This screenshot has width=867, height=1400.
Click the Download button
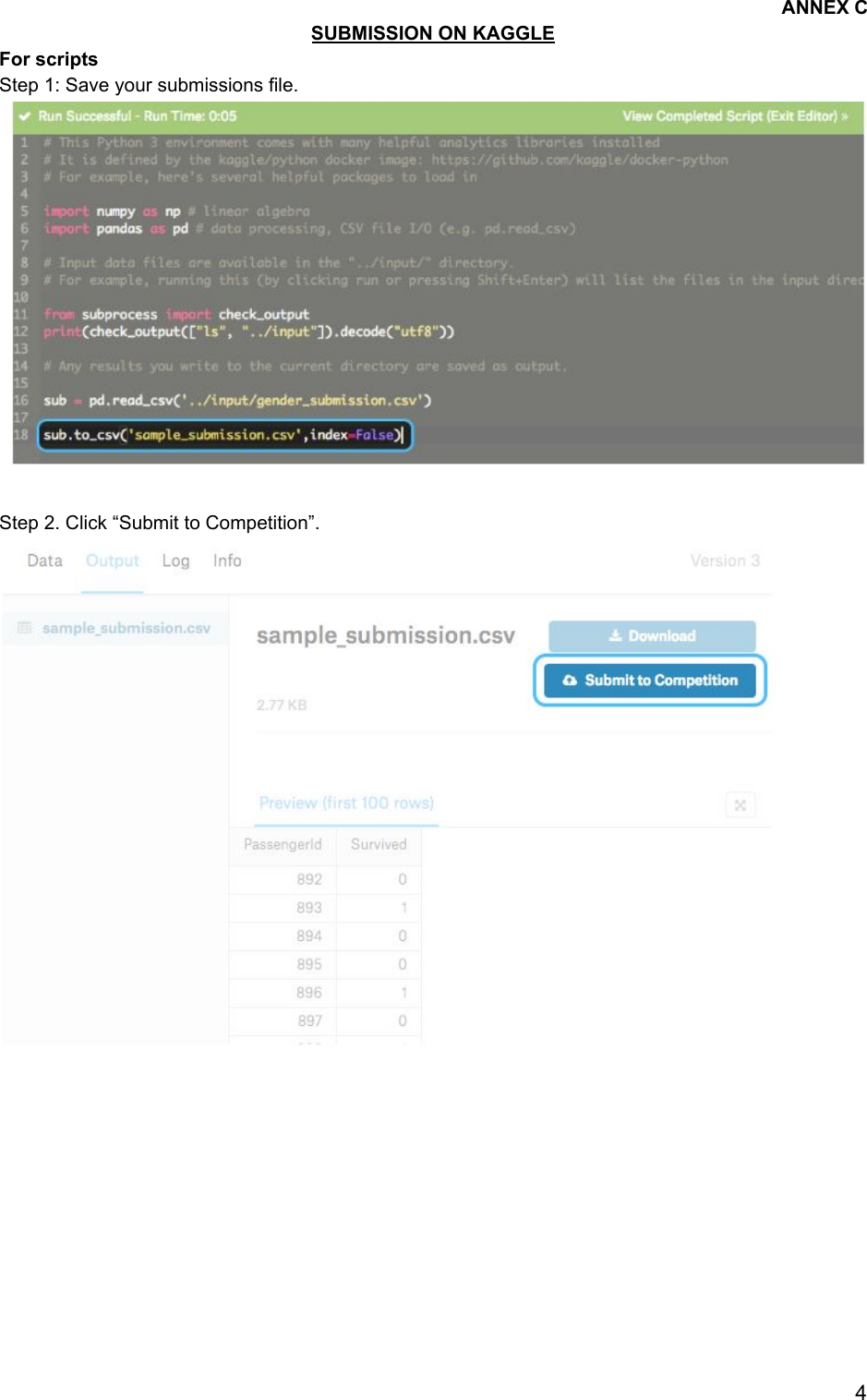652,636
